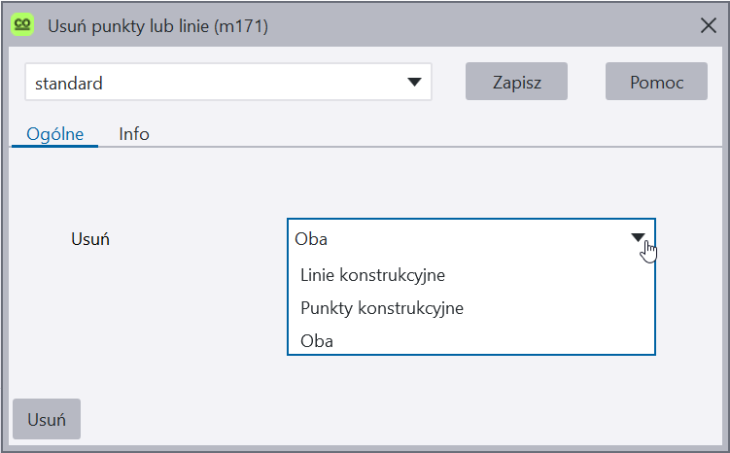Click the green app icon in title bar

click(x=22, y=26)
